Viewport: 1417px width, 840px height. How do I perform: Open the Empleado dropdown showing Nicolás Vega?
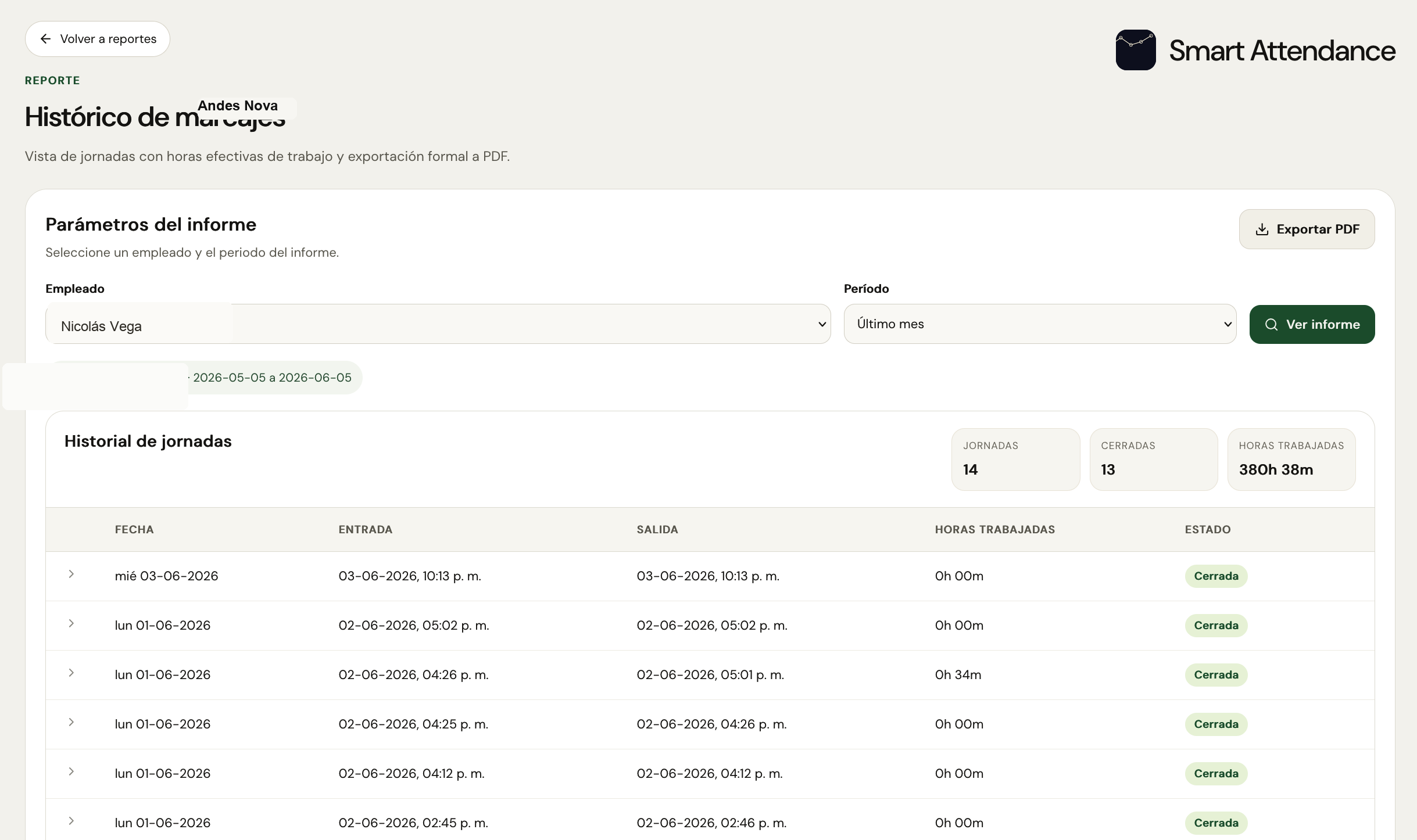tap(438, 324)
